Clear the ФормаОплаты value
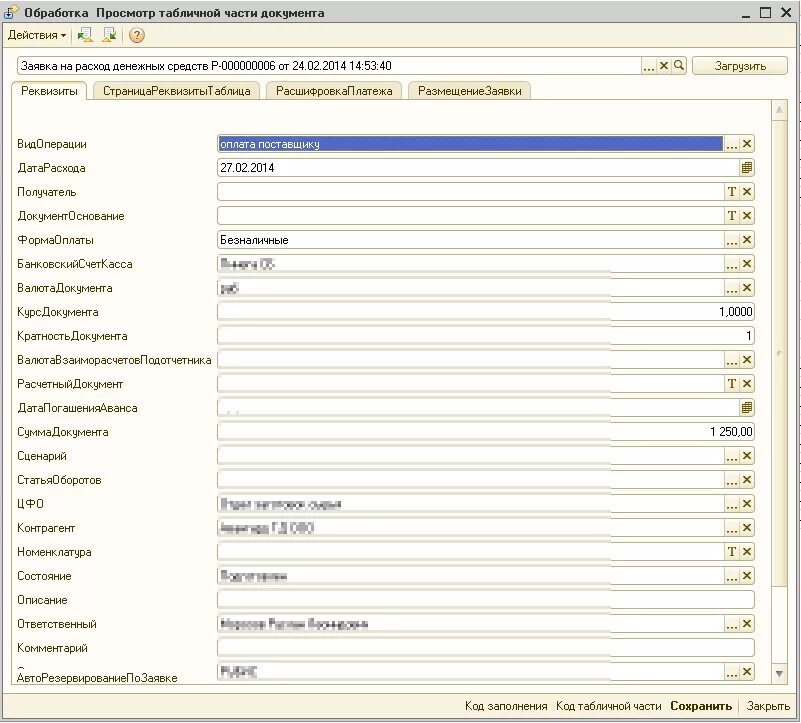 coord(747,240)
